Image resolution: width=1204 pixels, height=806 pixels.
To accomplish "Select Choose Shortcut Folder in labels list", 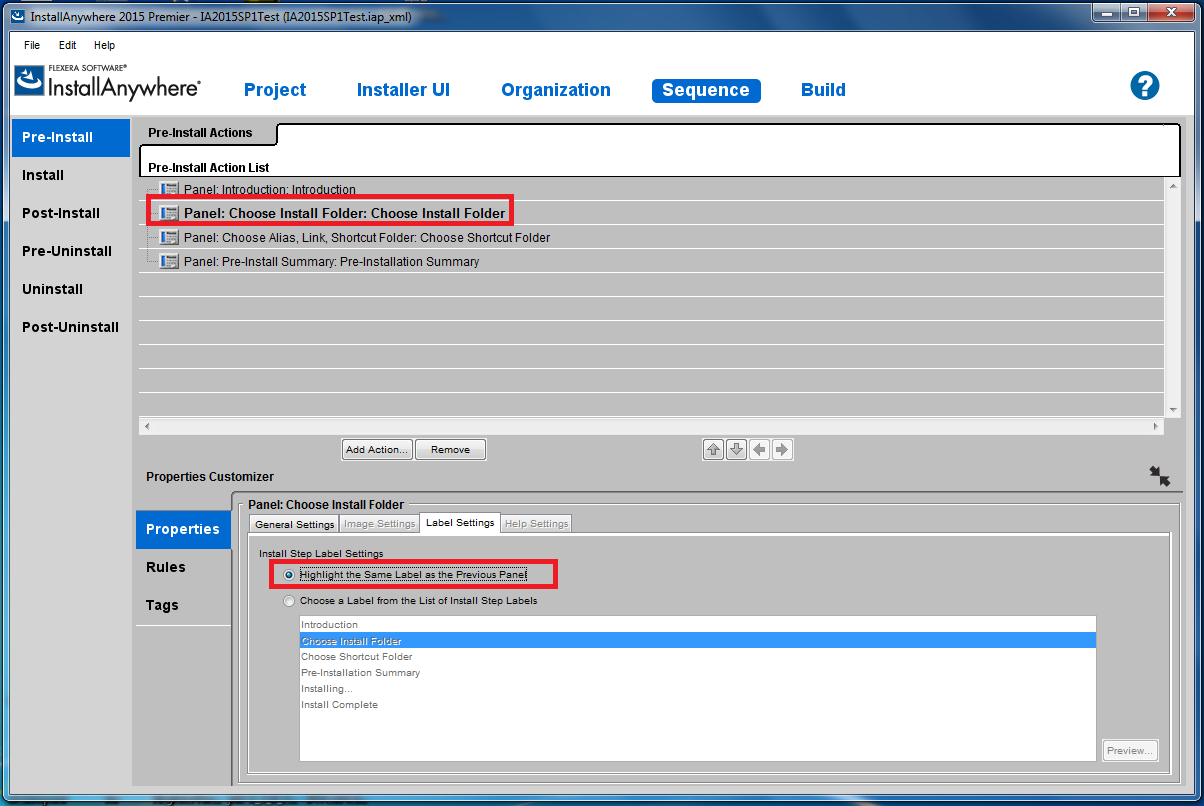I will tap(698, 657).
